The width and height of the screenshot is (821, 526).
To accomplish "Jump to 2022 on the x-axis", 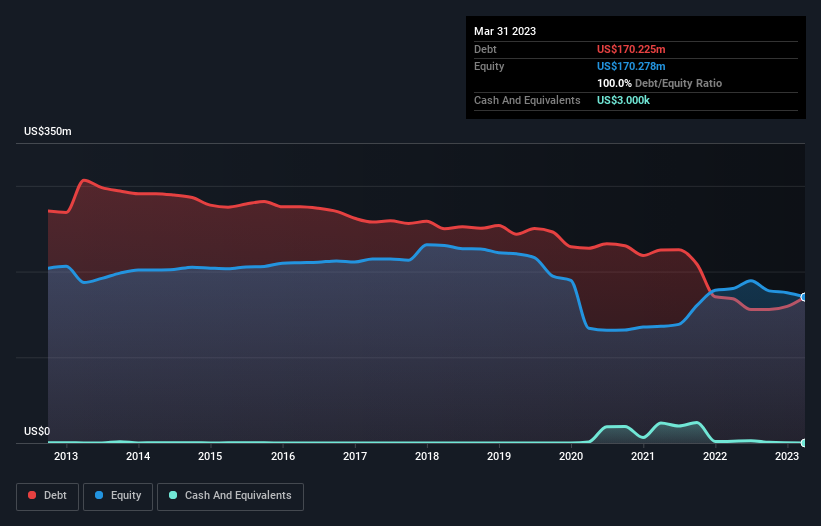I will pyautogui.click(x=715, y=457).
